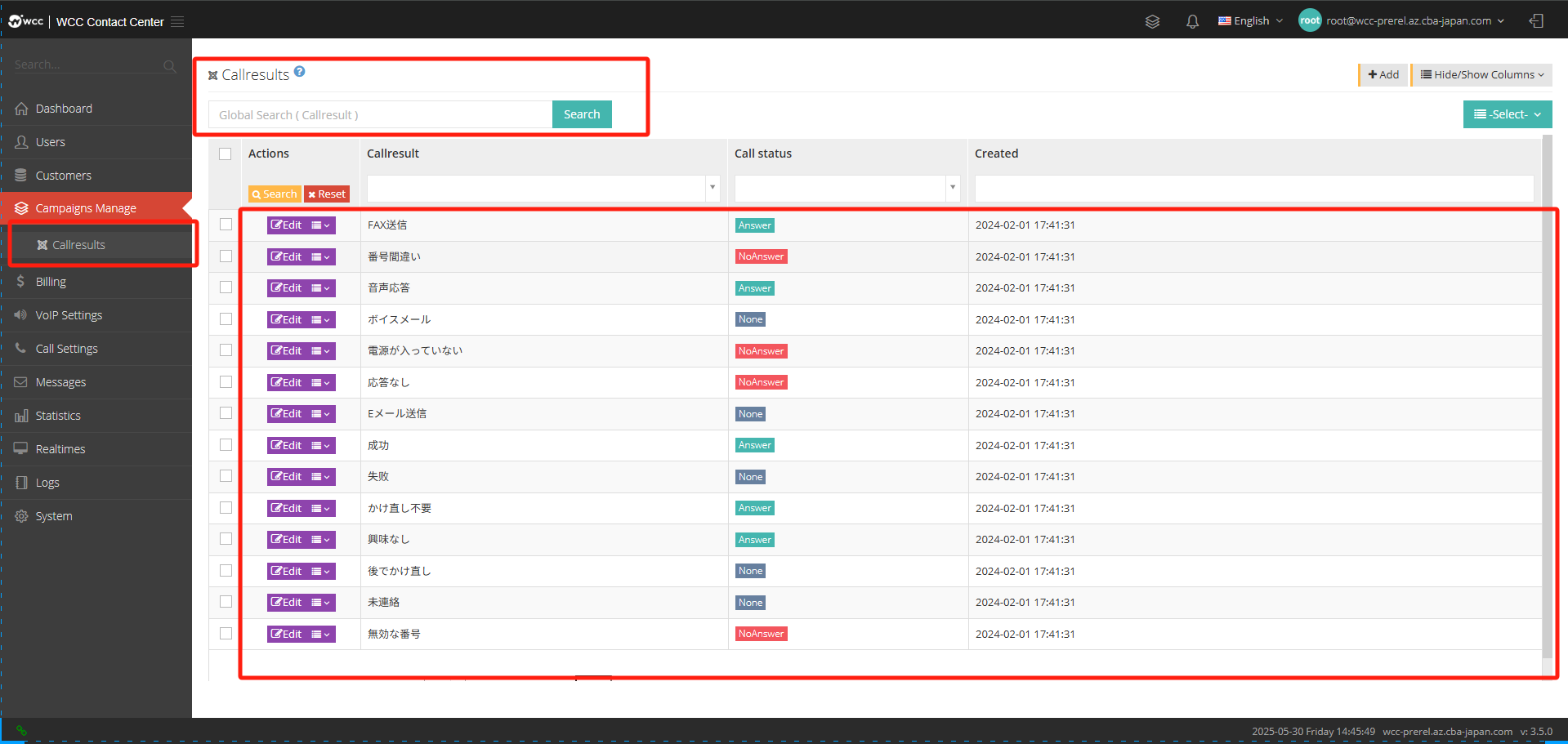Click the green connection status icon in footer
This screenshot has height=744, width=1568.
(21, 731)
